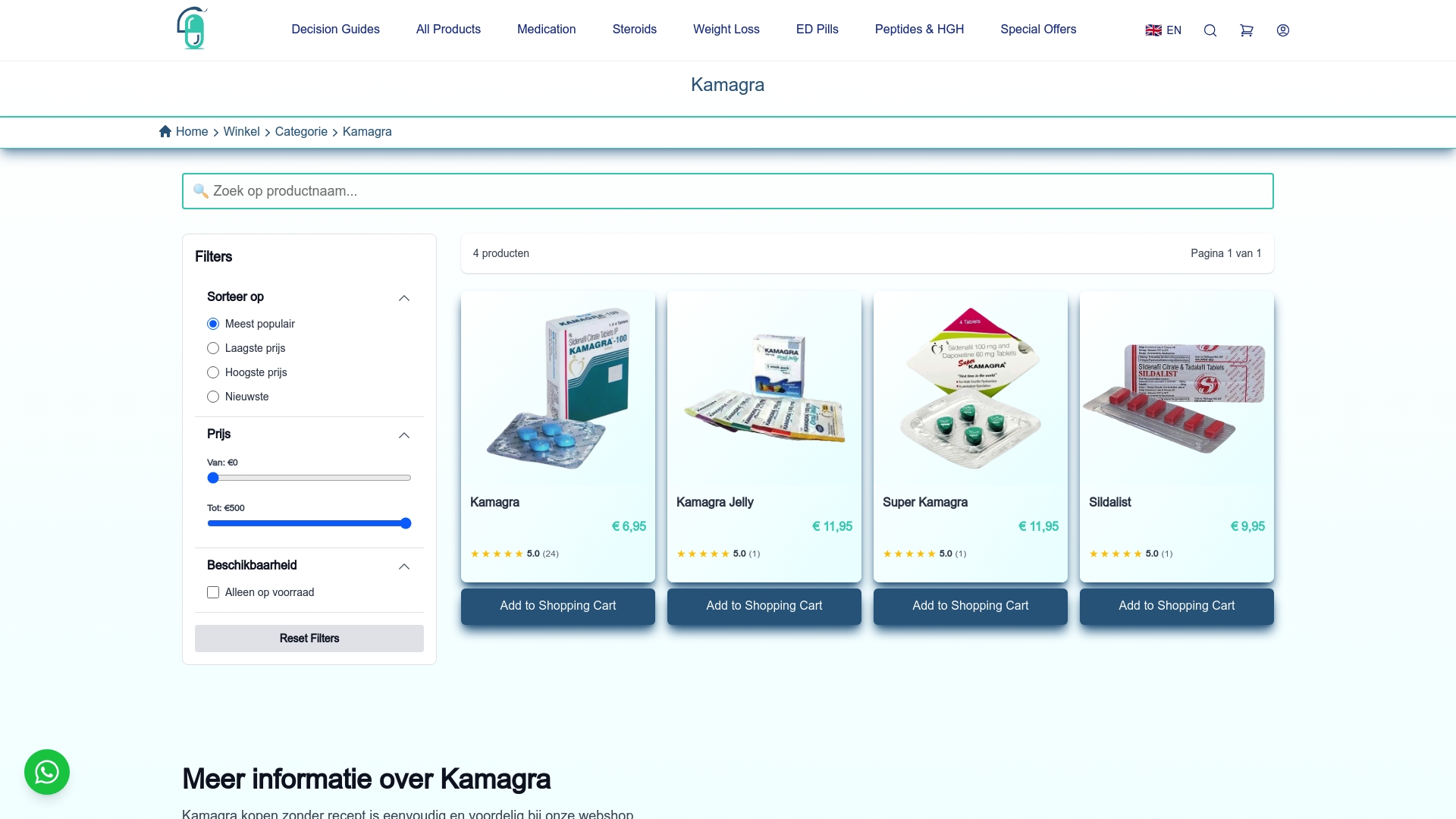Click the Kamagra Jelly product title
Image resolution: width=1456 pixels, height=819 pixels.
pos(715,502)
